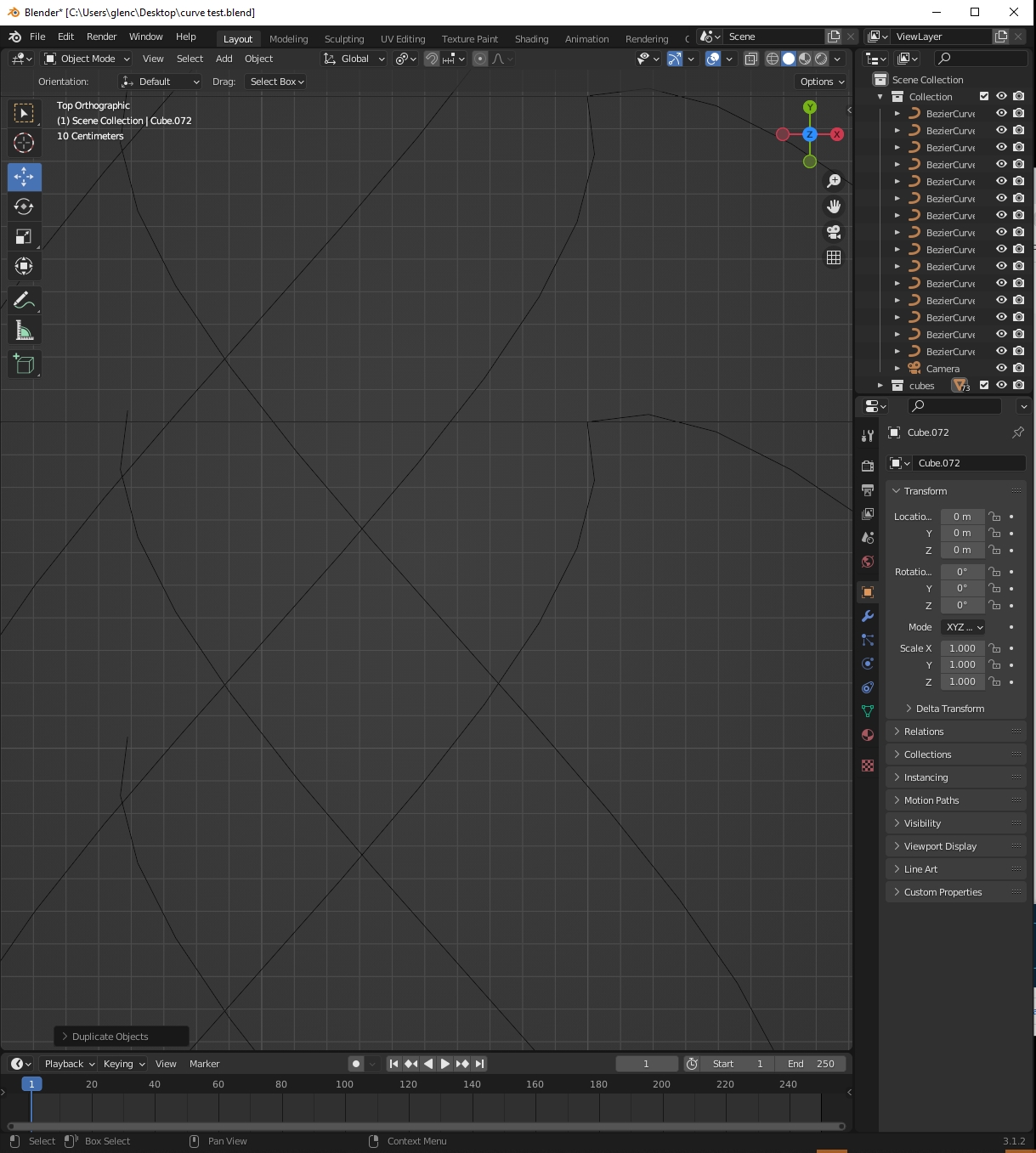
Task: Select the Measure ruler tool
Action: (x=24, y=330)
